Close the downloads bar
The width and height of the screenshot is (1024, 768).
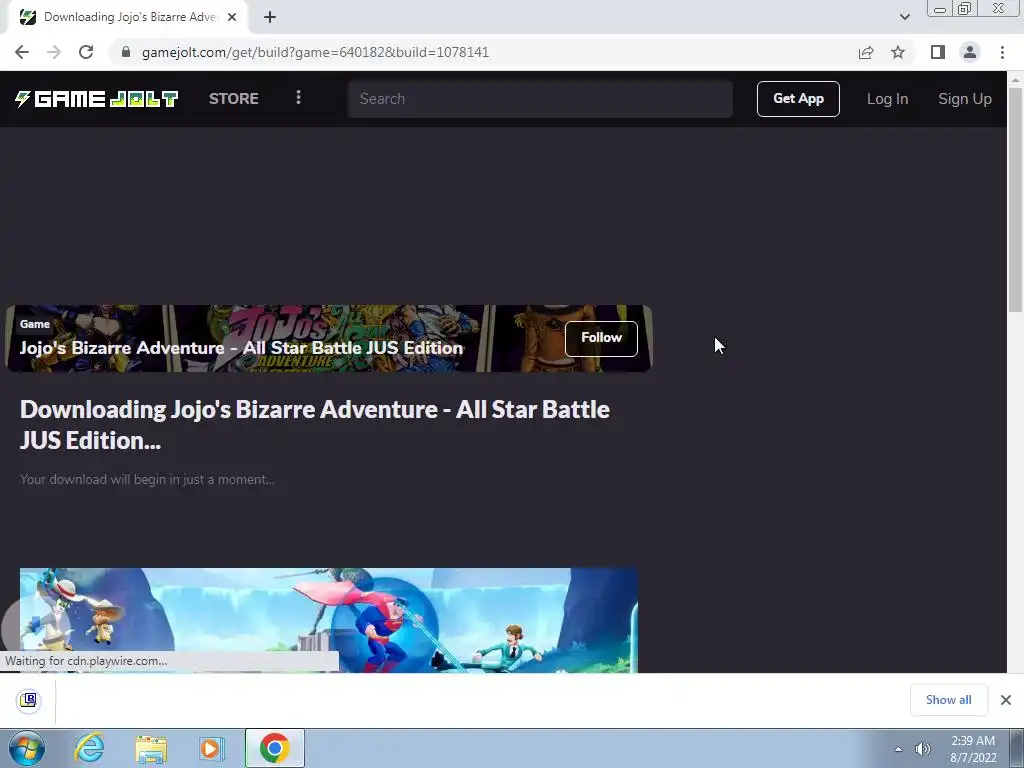click(x=1006, y=700)
